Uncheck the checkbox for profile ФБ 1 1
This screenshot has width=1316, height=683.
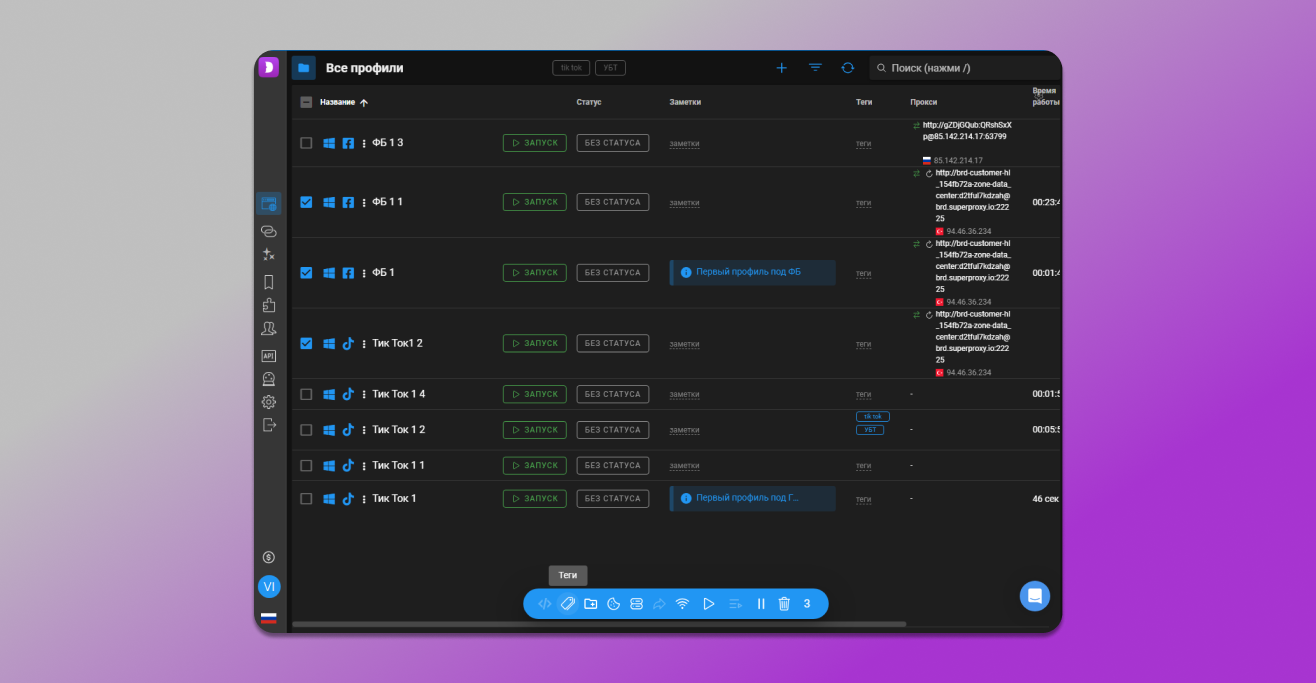[306, 202]
